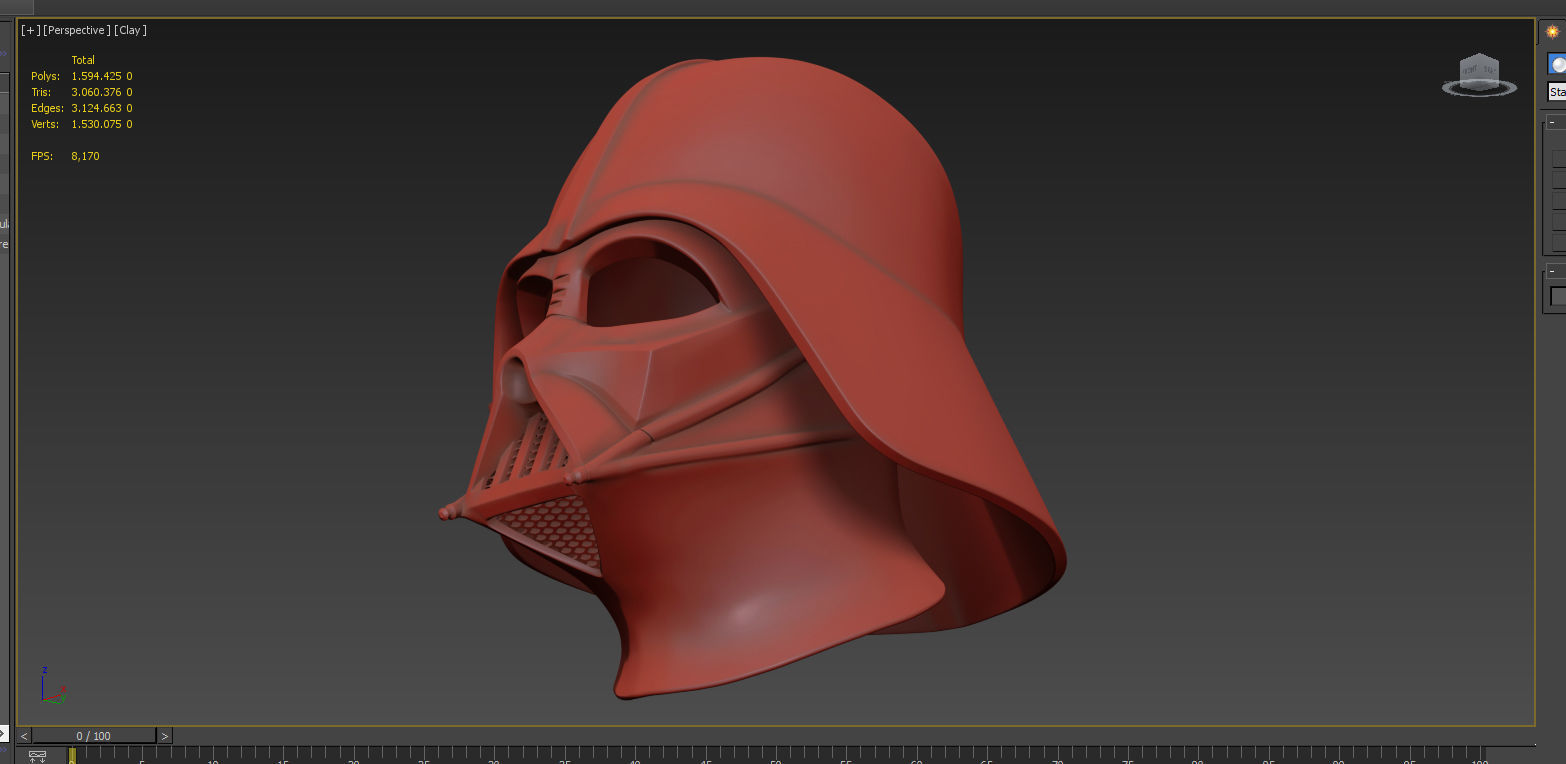Collapse the upper rollout minus toggle
The height and width of the screenshot is (764, 1566).
click(1551, 123)
